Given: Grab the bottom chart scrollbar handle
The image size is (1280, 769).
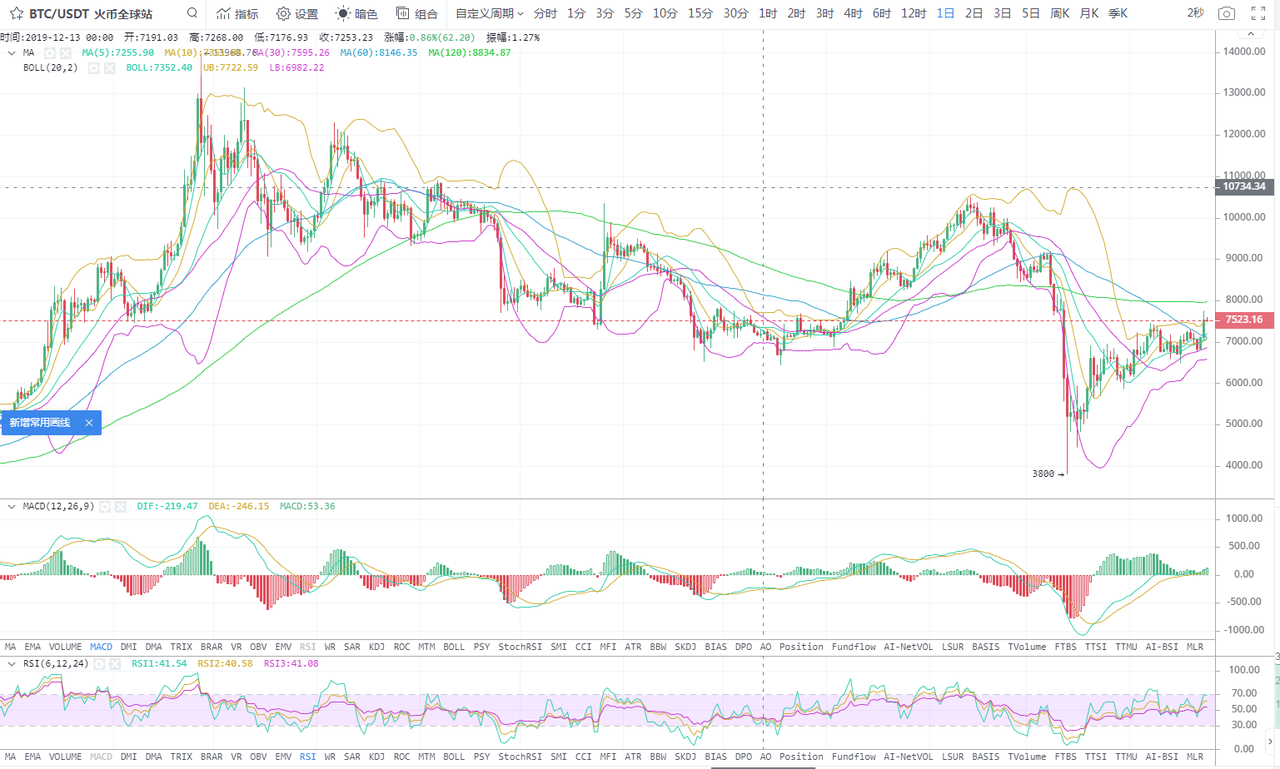Looking at the screenshot, I should tap(765, 767).
